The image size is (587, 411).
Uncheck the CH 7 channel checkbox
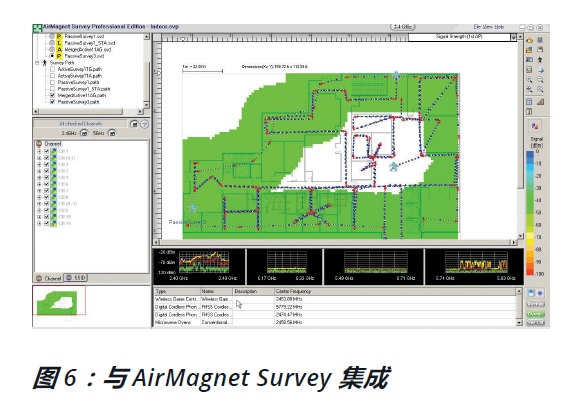46,191
